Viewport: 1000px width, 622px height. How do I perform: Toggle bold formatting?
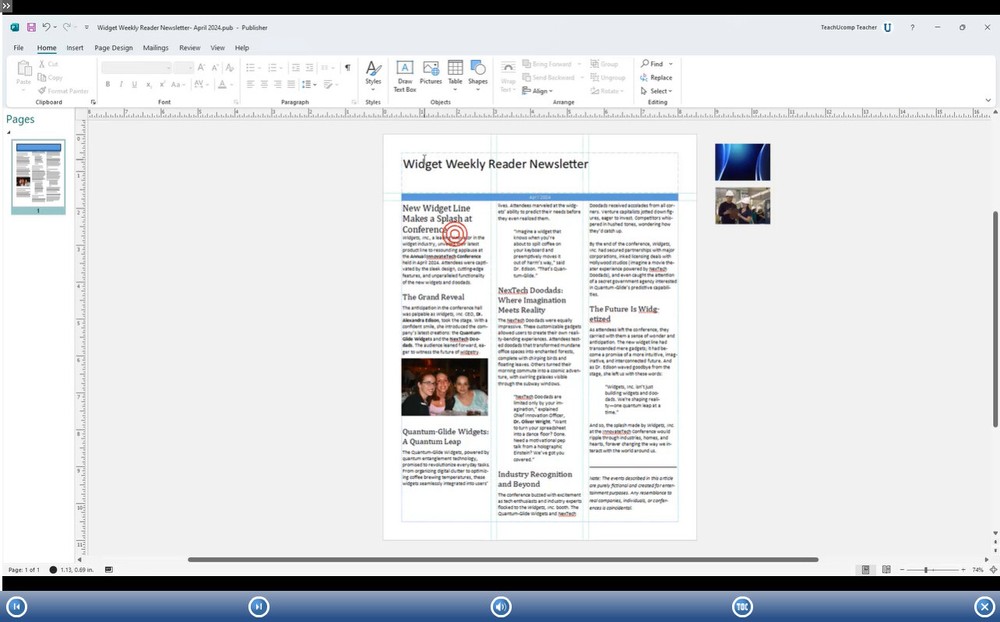coord(108,84)
